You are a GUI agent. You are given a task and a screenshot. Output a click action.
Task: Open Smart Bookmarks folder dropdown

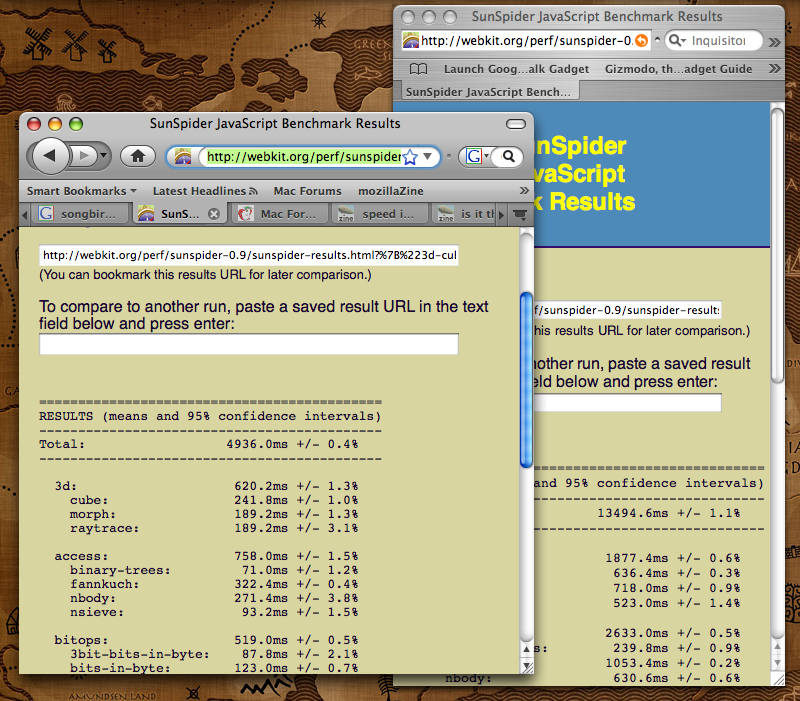coord(82,191)
